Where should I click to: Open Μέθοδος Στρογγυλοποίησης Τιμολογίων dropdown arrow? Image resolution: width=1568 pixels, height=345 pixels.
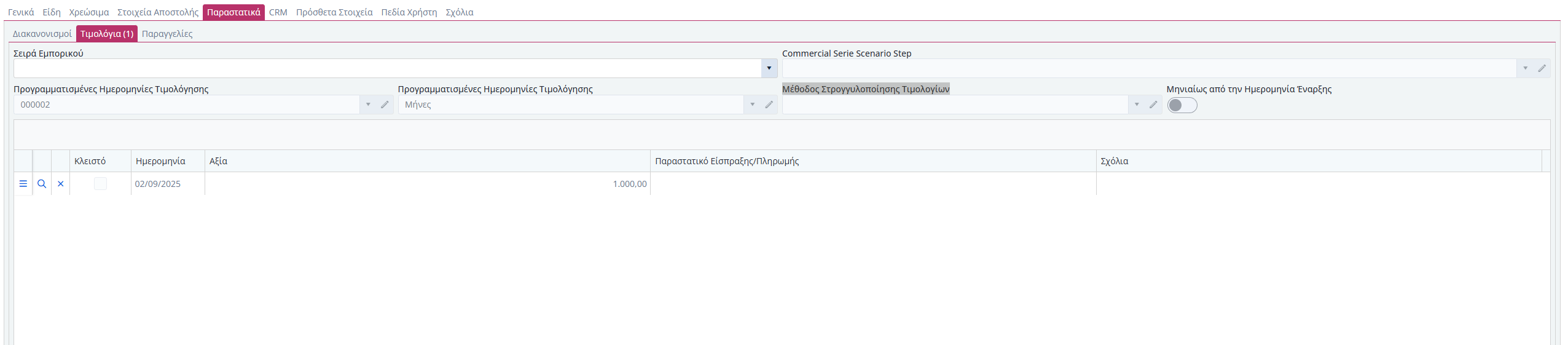point(1137,105)
